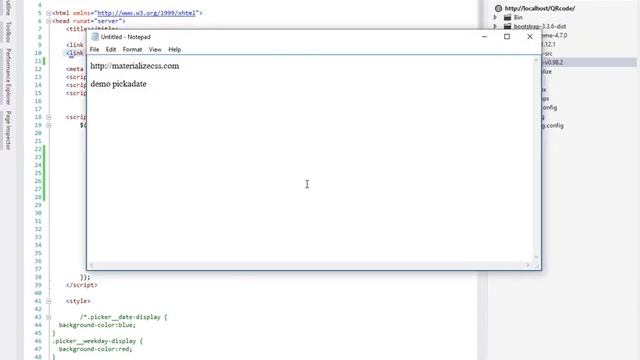Place cursor on the 'demo pickadate' line

point(118,84)
